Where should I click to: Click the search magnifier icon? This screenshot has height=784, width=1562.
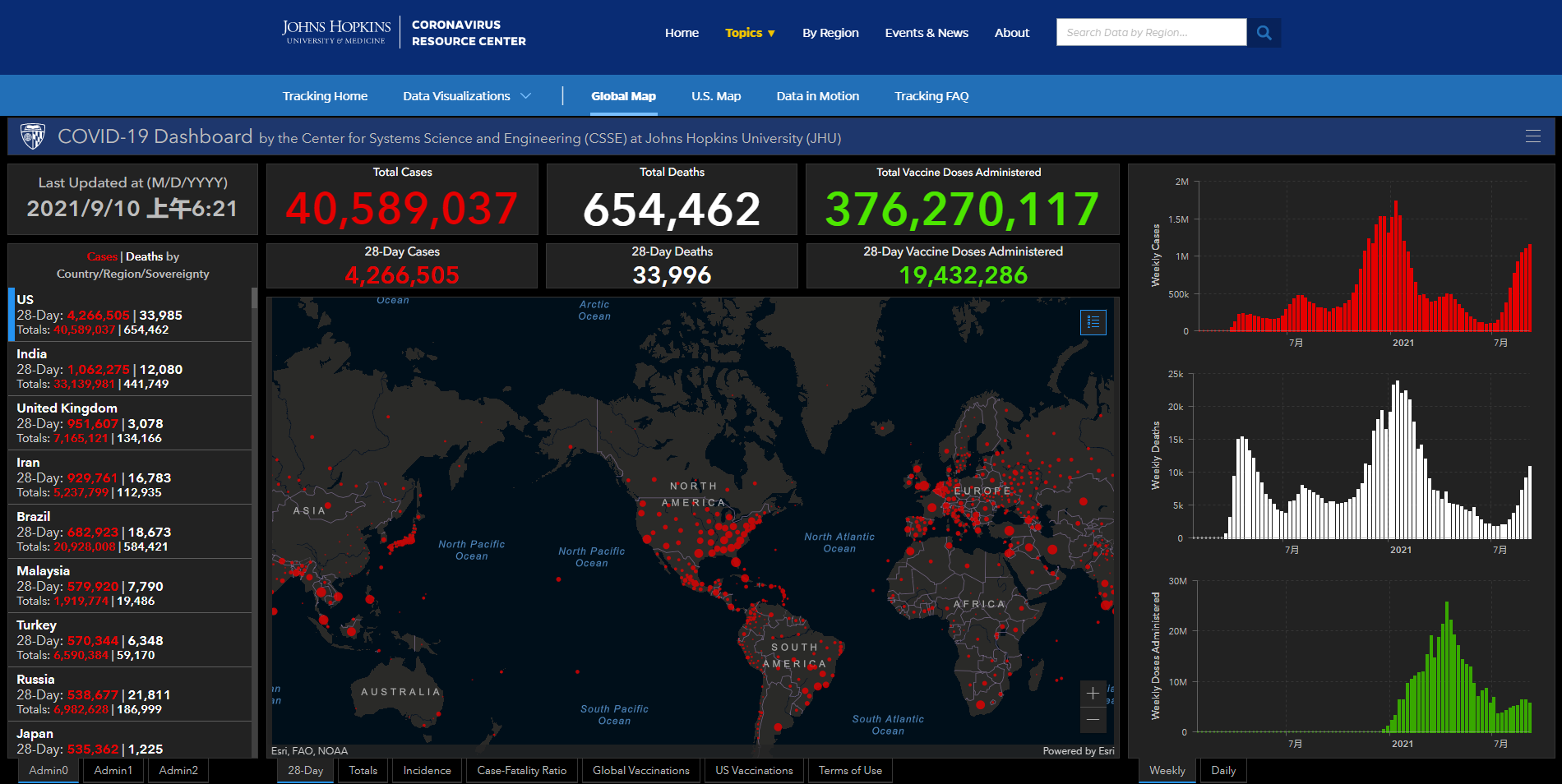[1264, 33]
